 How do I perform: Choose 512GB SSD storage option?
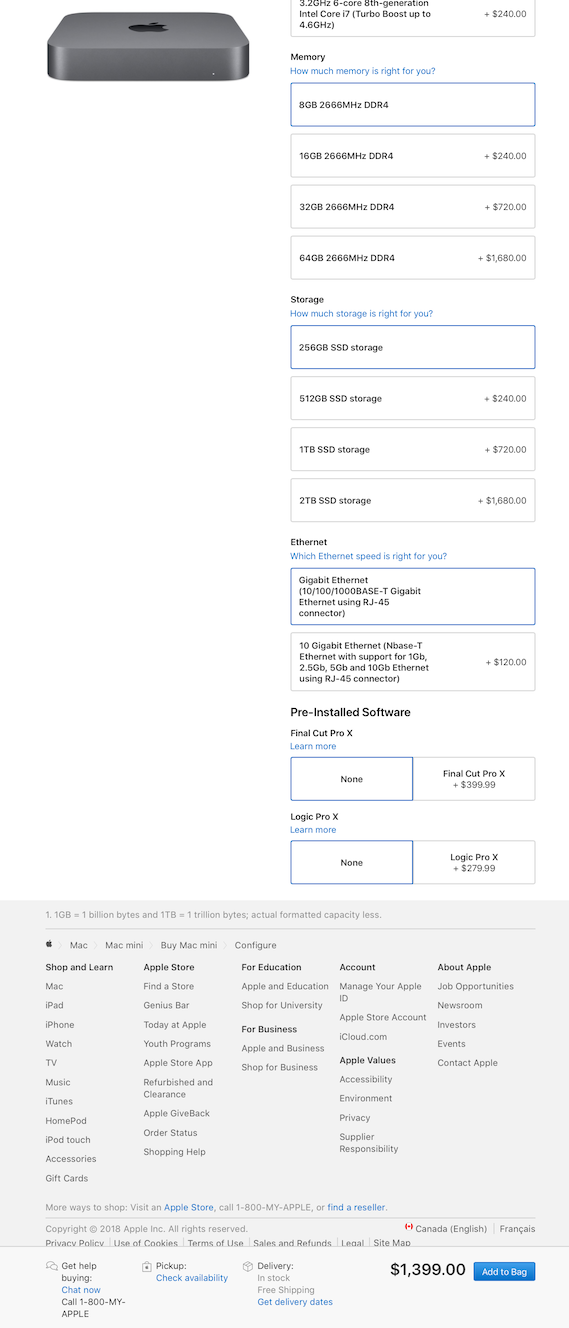[x=413, y=398]
